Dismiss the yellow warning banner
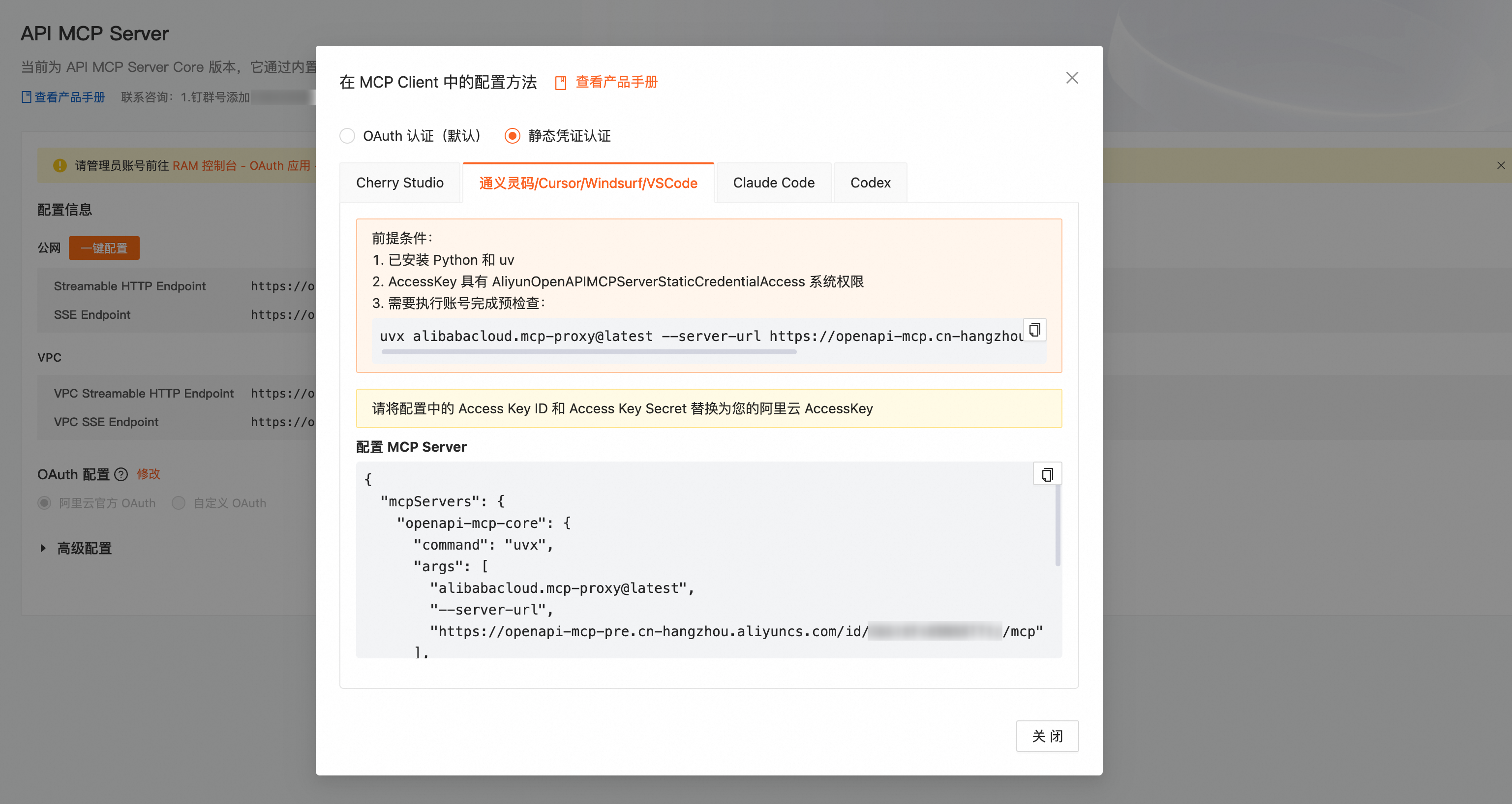The width and height of the screenshot is (1512, 804). pos(1500,166)
